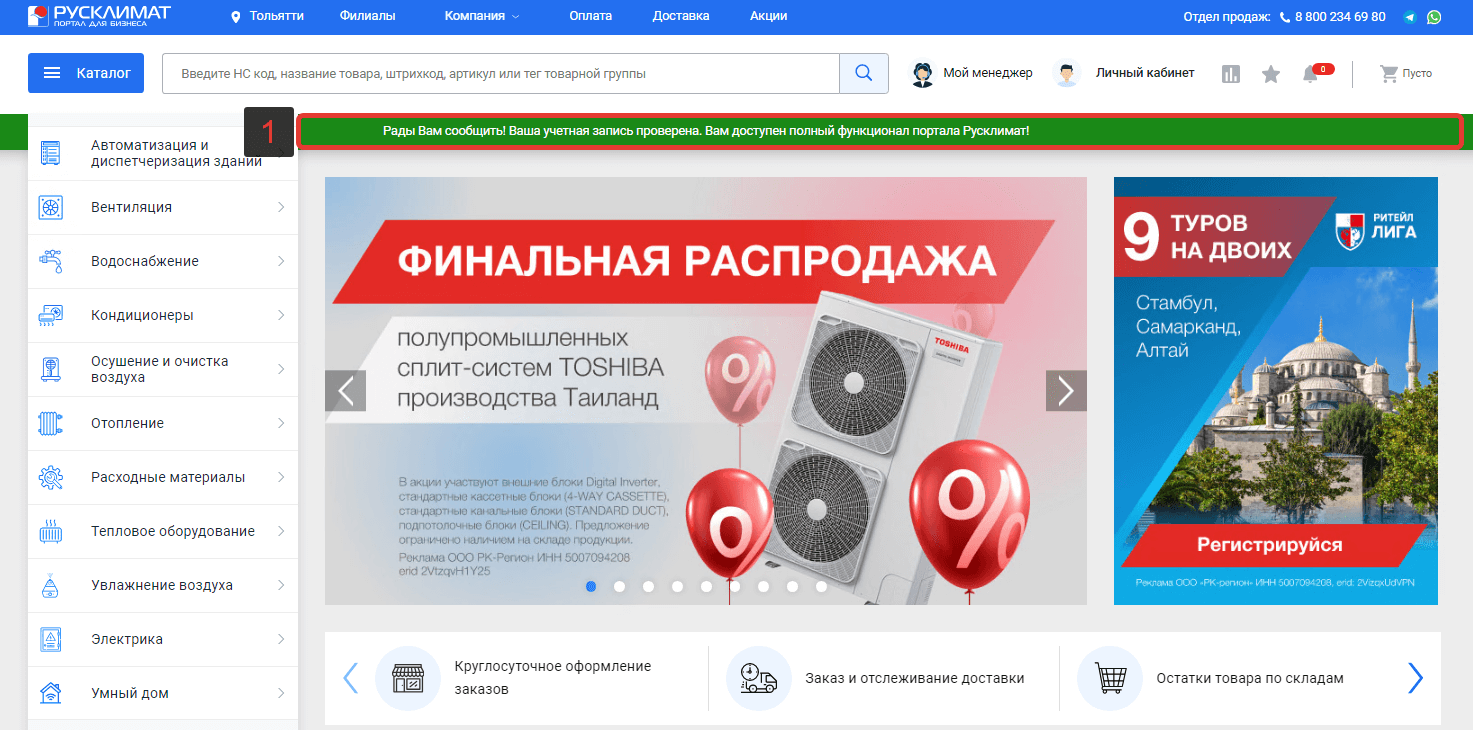
Task: Click the Электрика category icon
Action: [x=50, y=639]
